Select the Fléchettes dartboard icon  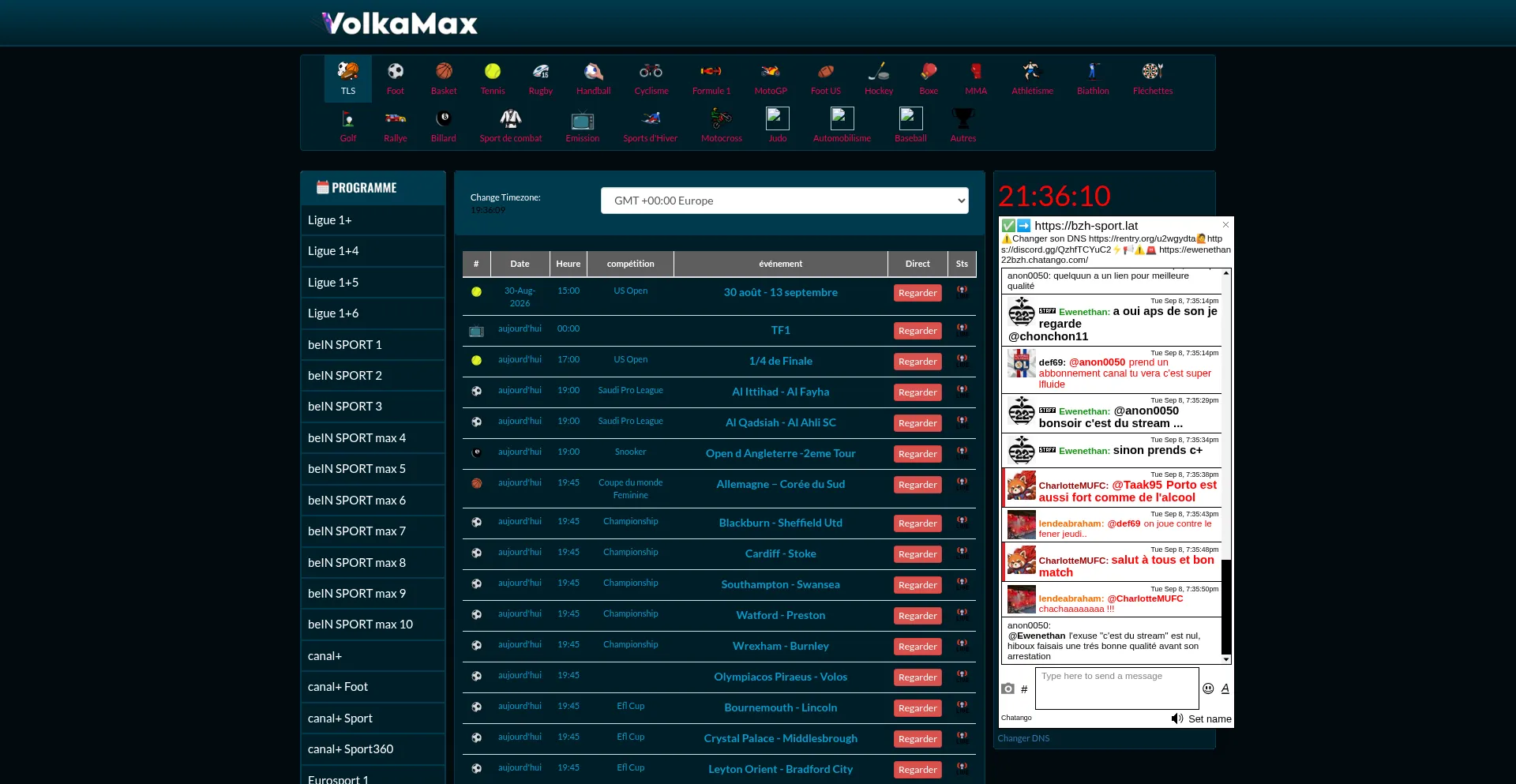(1153, 71)
